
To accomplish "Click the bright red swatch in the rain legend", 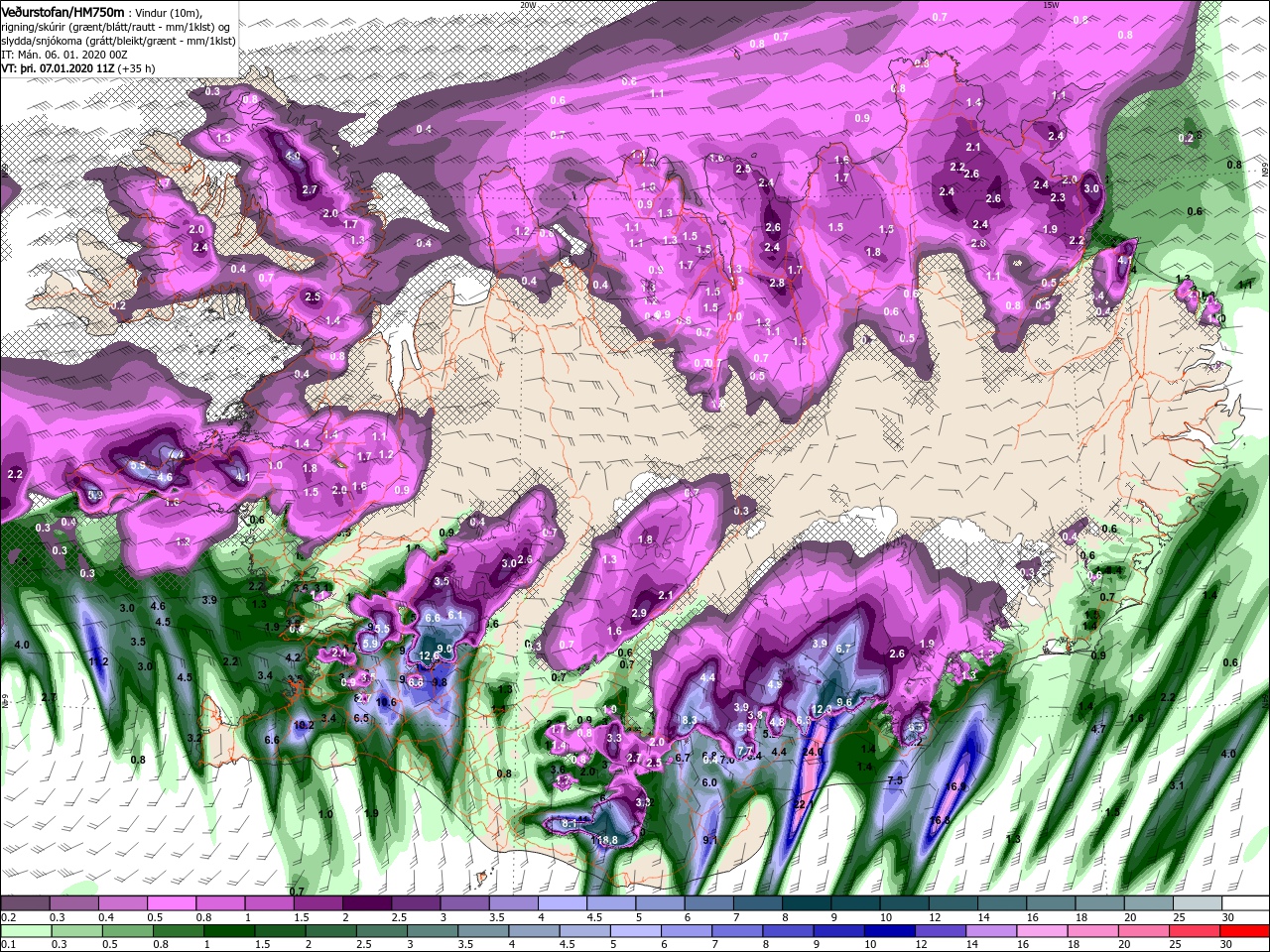I will pyautogui.click(x=1244, y=932).
